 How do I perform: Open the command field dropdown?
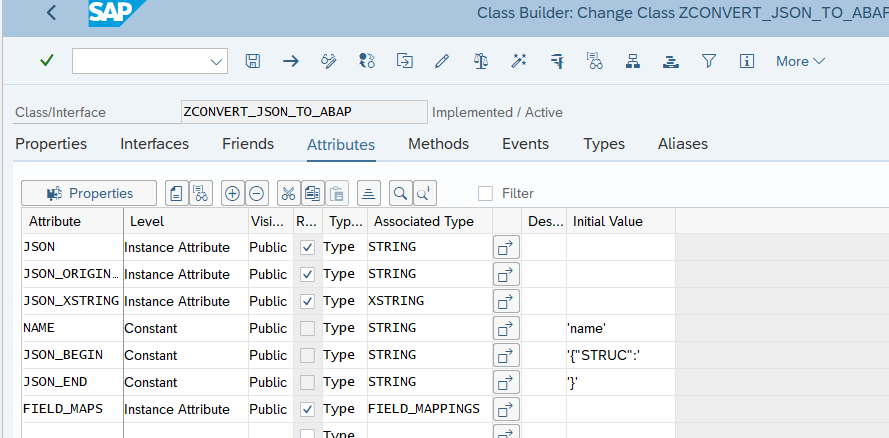click(216, 62)
